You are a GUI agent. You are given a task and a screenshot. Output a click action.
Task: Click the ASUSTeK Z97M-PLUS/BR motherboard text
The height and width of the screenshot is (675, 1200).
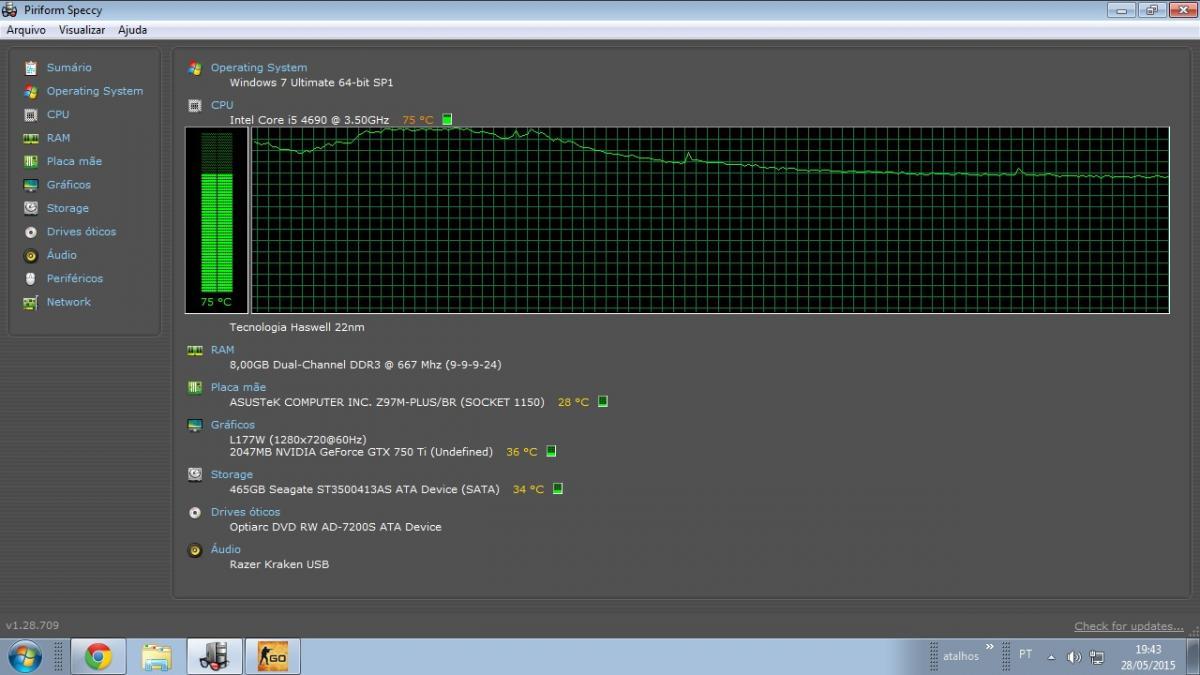387,402
